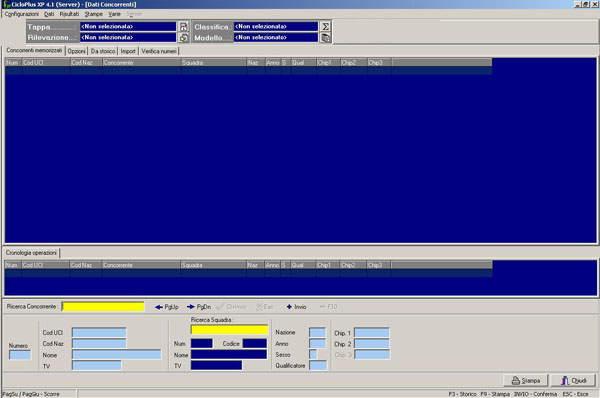Image resolution: width=600 pixels, height=398 pixels.
Task: Click the Numero input box
Action: [x=20, y=355]
